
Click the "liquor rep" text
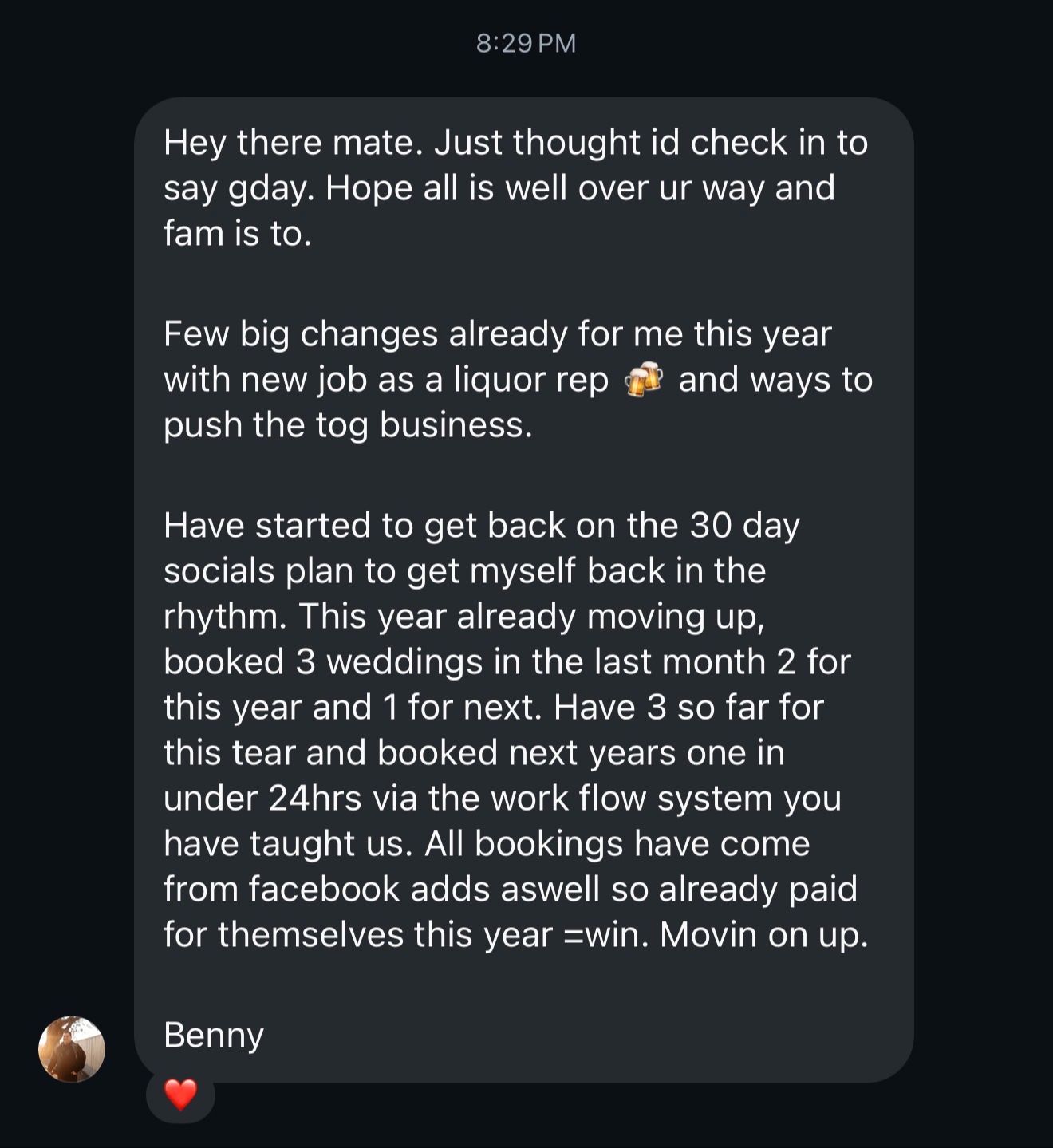pos(531,380)
